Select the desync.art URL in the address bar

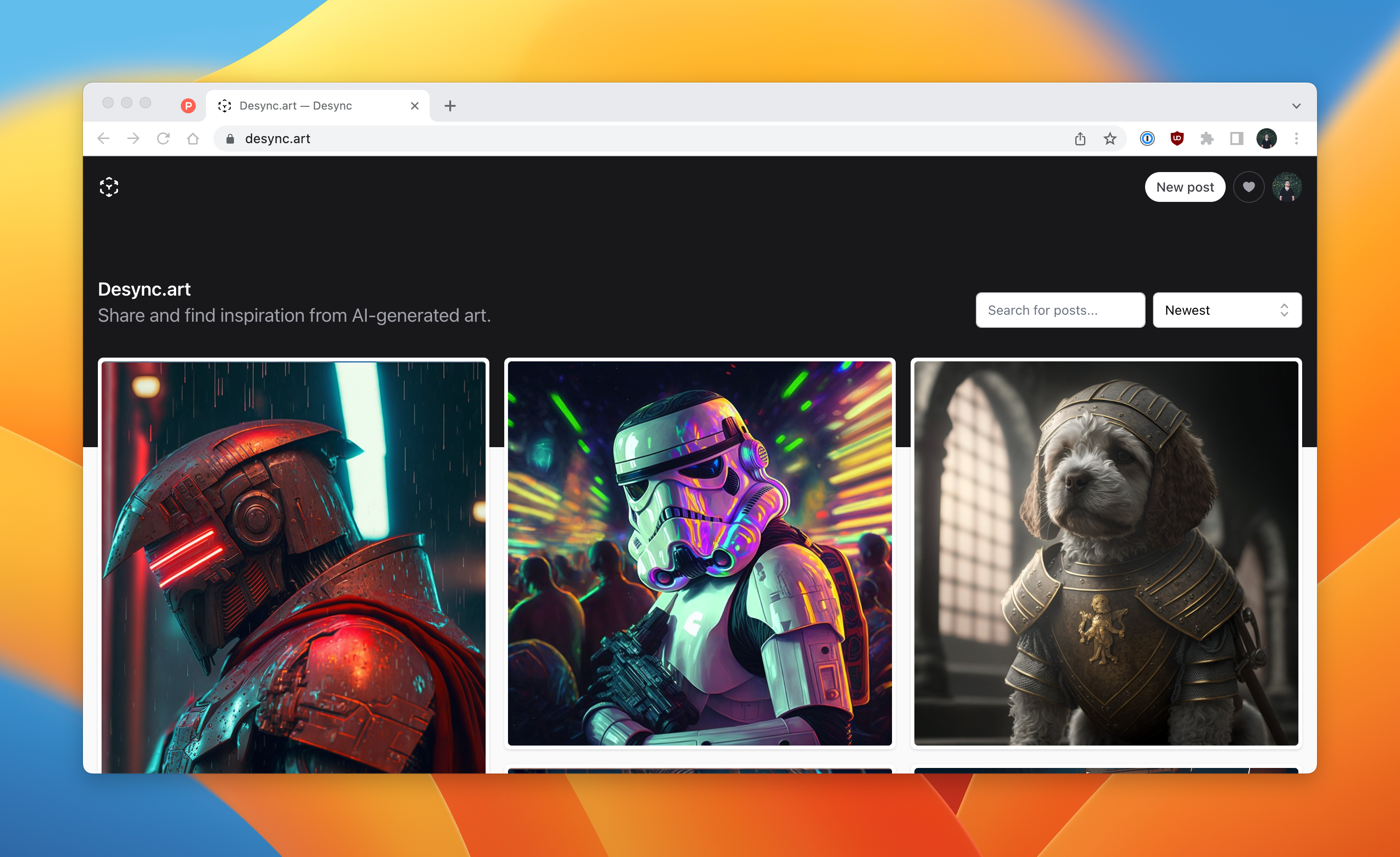click(277, 138)
